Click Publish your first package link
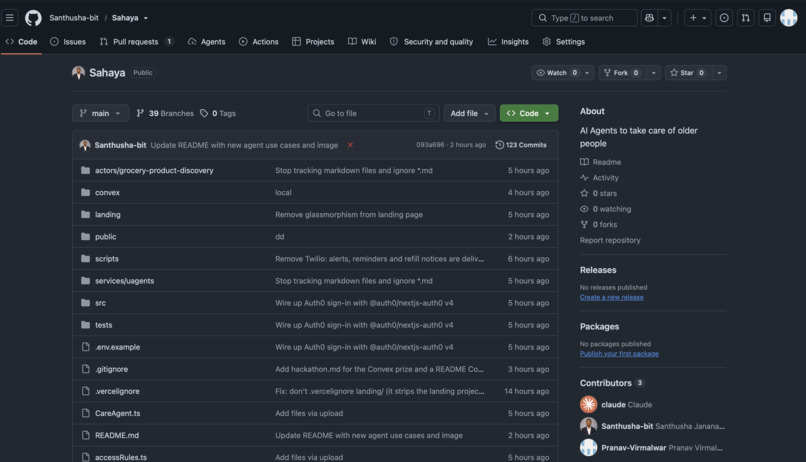 [x=619, y=354]
